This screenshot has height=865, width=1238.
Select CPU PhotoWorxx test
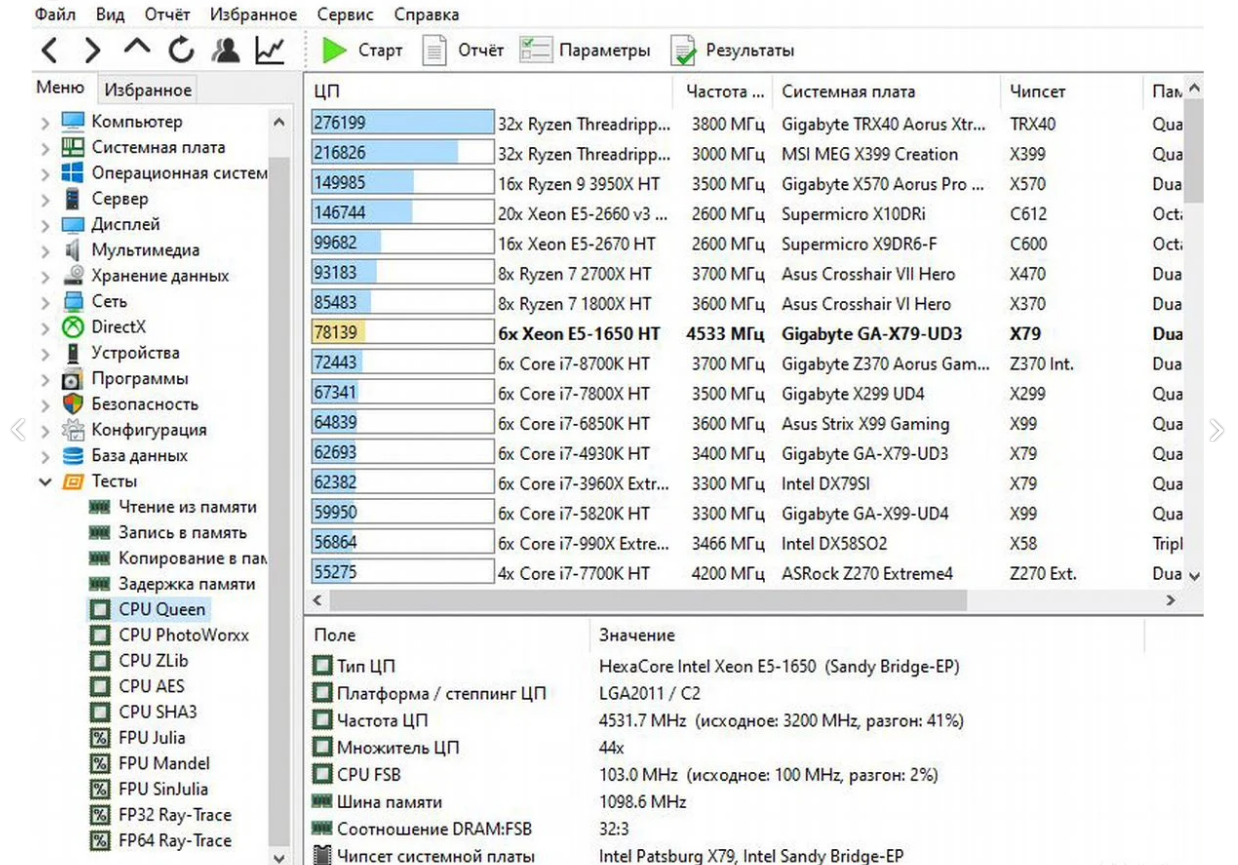click(x=183, y=635)
